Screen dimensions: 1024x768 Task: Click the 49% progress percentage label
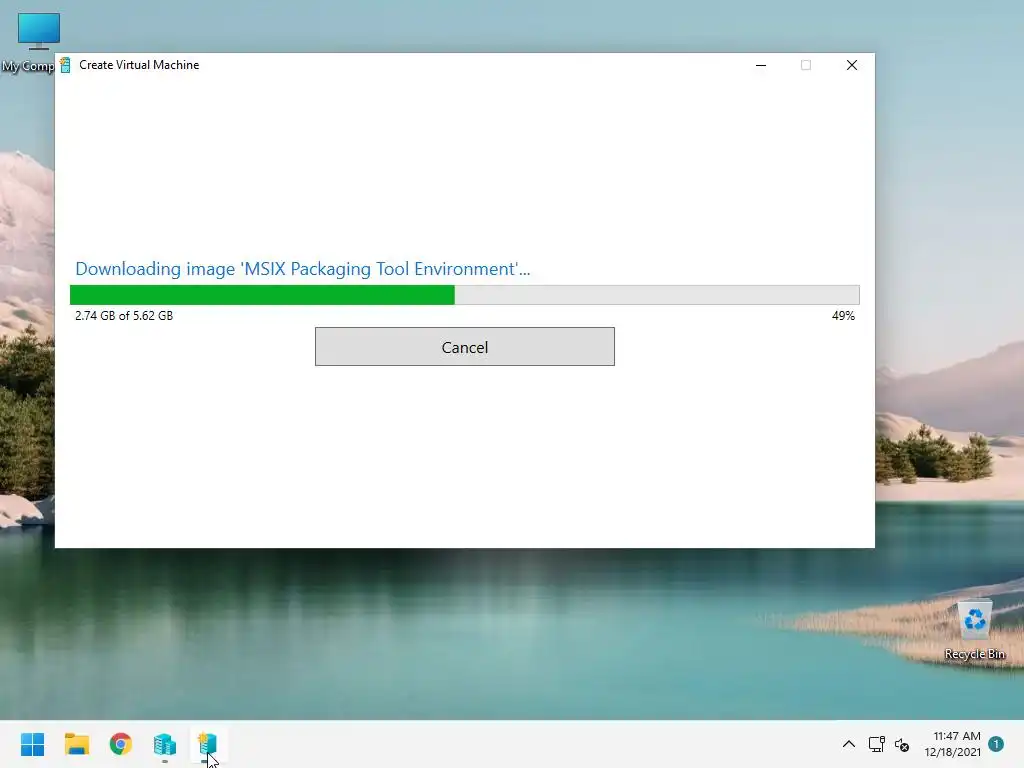(x=843, y=315)
